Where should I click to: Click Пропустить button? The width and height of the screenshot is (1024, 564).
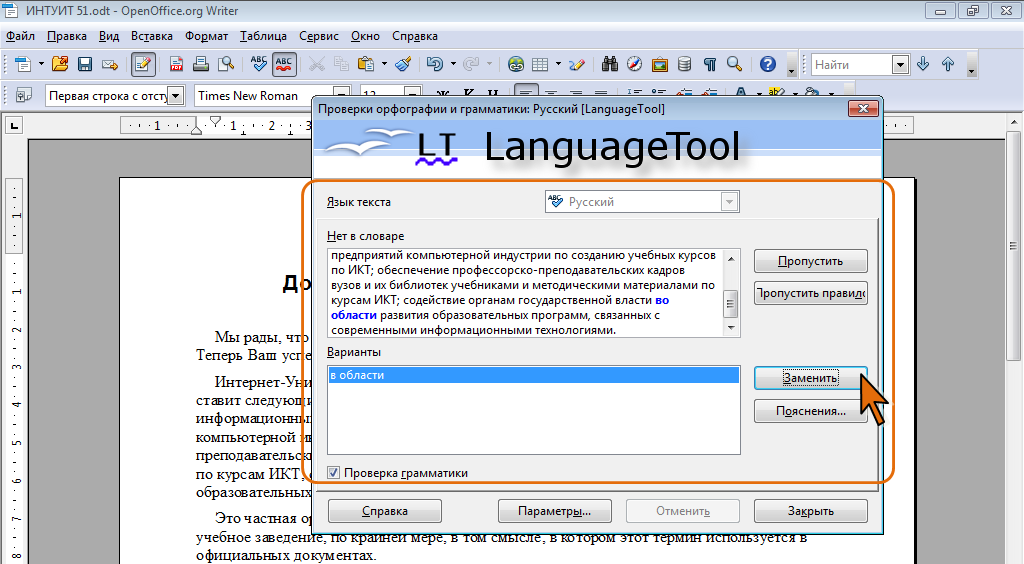click(x=810, y=261)
